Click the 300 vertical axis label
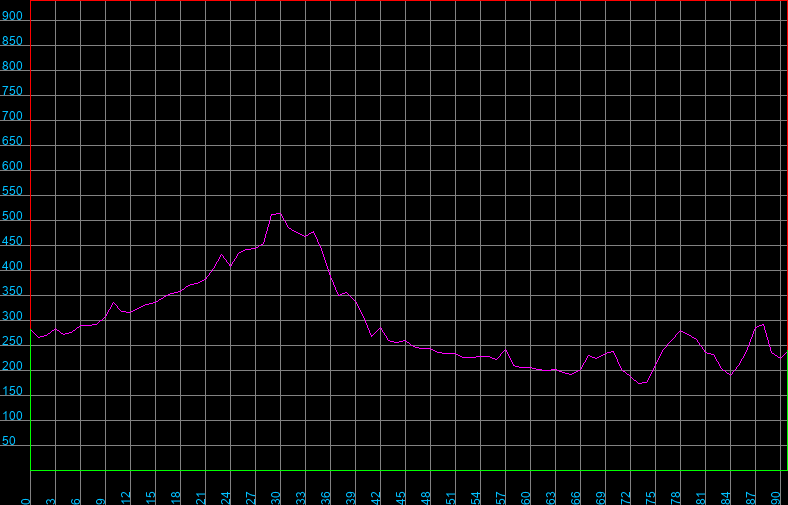 pyautogui.click(x=12, y=316)
